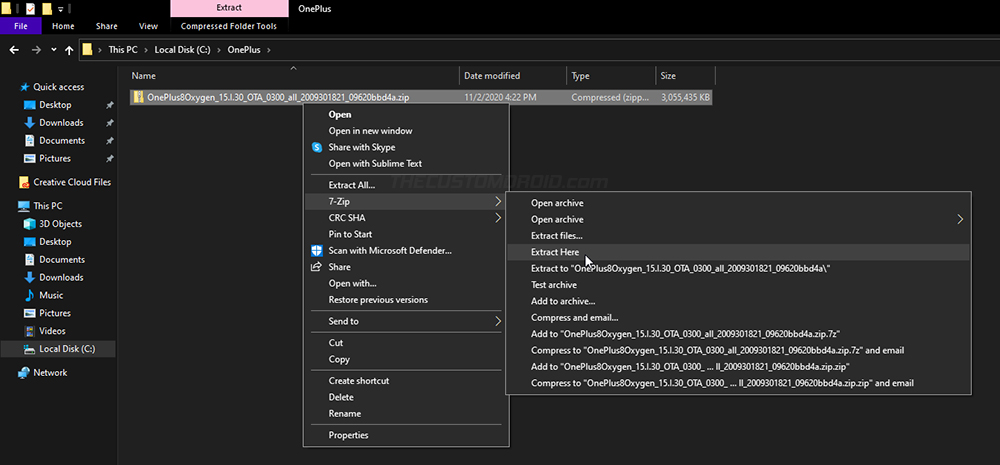
Task: Select the OnePlus8Oxygen zip file
Action: click(x=421, y=98)
